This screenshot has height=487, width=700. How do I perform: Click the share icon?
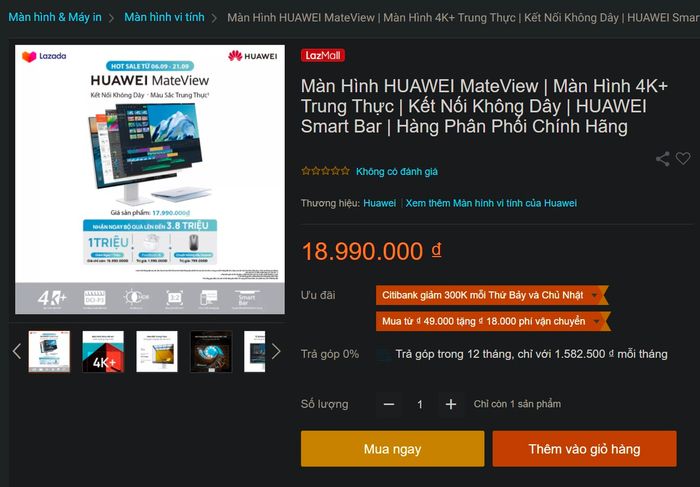[x=662, y=159]
